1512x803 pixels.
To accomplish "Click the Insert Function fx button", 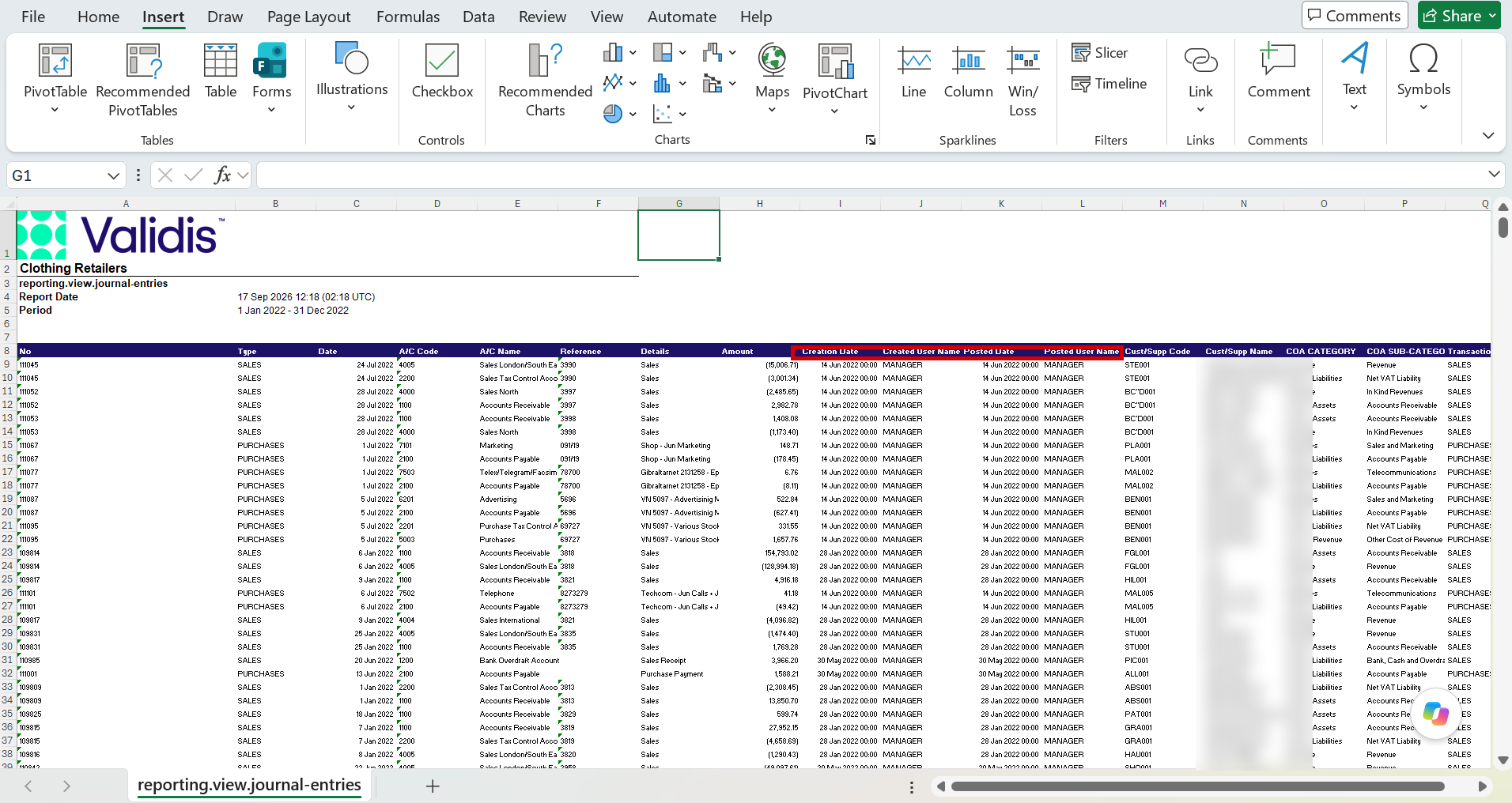I will pyautogui.click(x=222, y=175).
